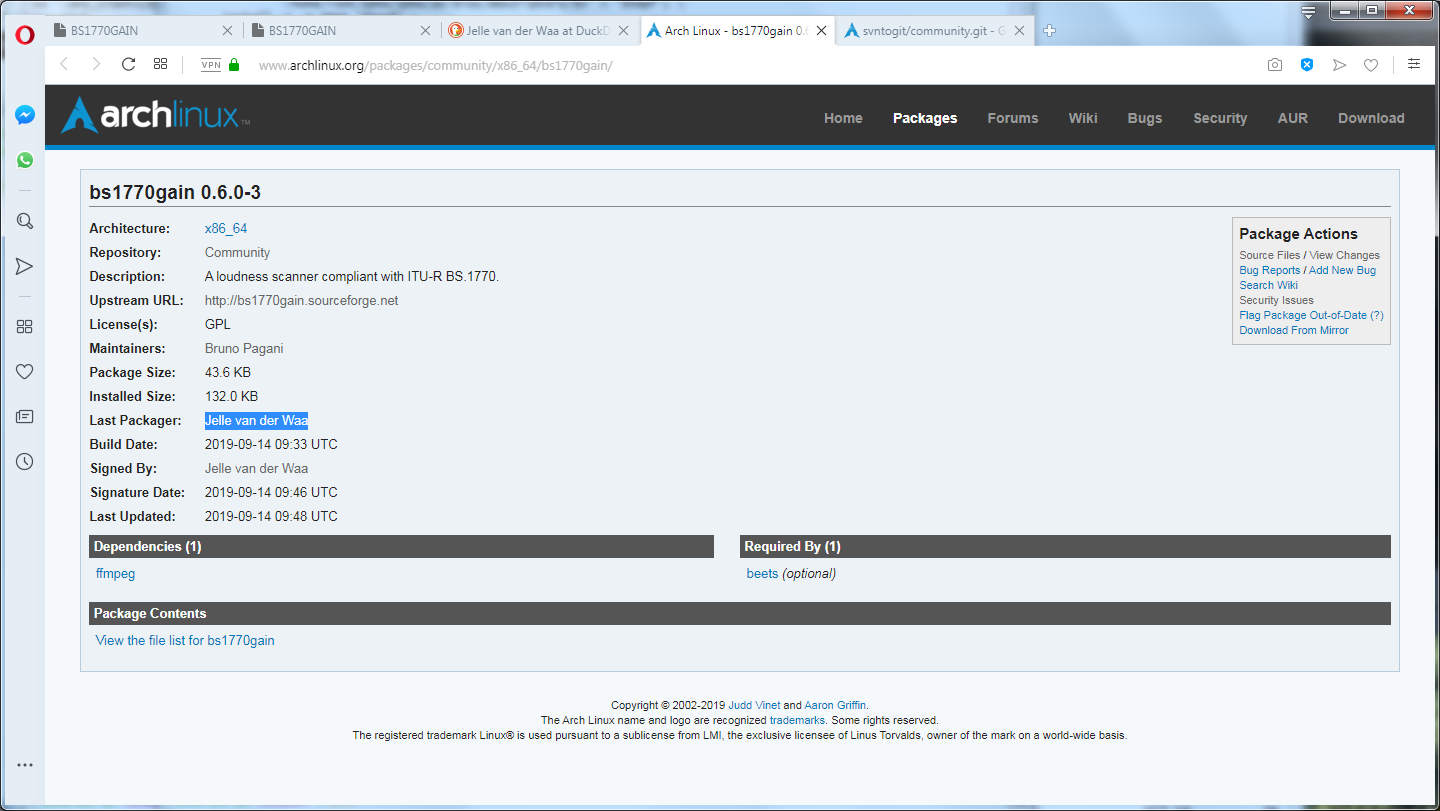The image size is (1440, 811).
Task: Click Flag Package Out-of-Date link
Action: click(x=1304, y=315)
